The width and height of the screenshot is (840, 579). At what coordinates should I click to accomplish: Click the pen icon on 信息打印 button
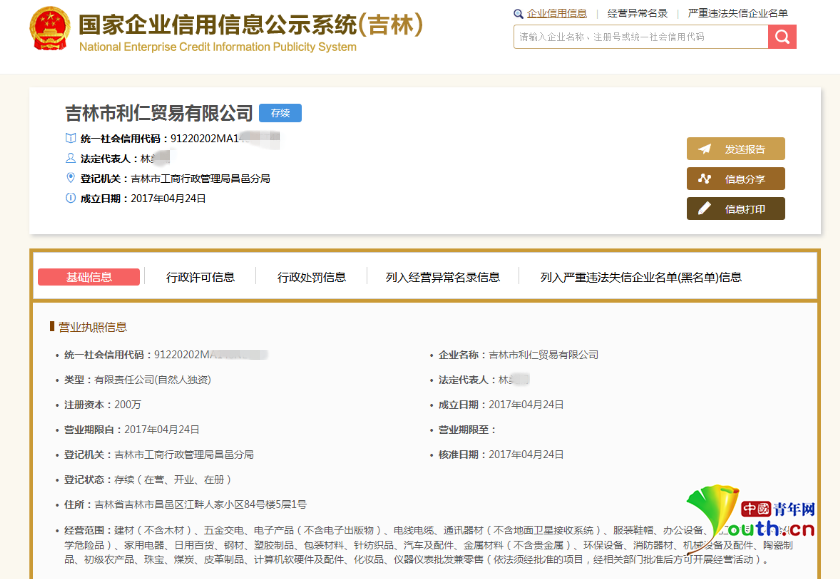click(x=706, y=209)
